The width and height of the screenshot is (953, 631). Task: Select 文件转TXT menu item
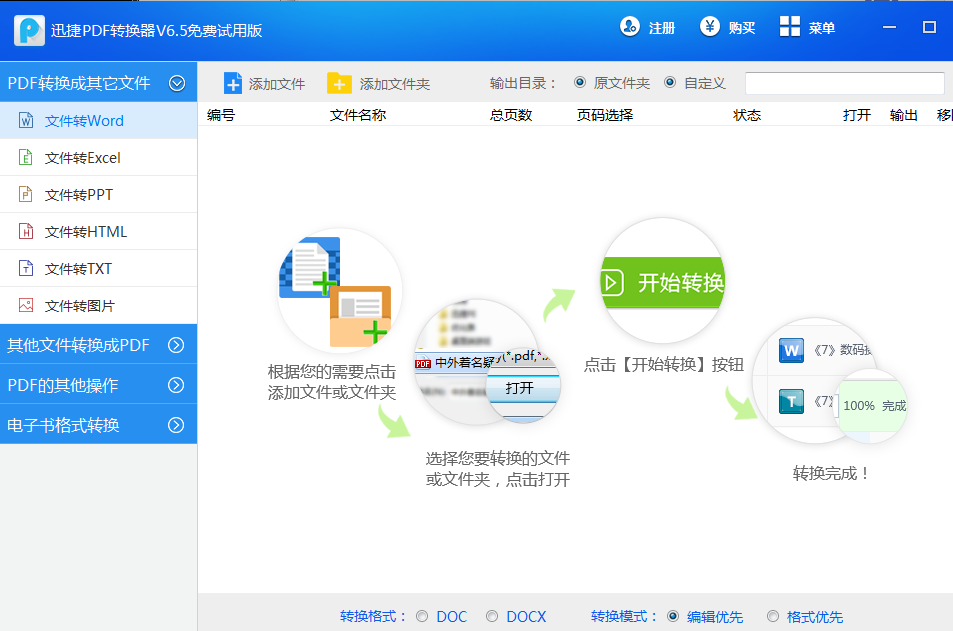98,268
